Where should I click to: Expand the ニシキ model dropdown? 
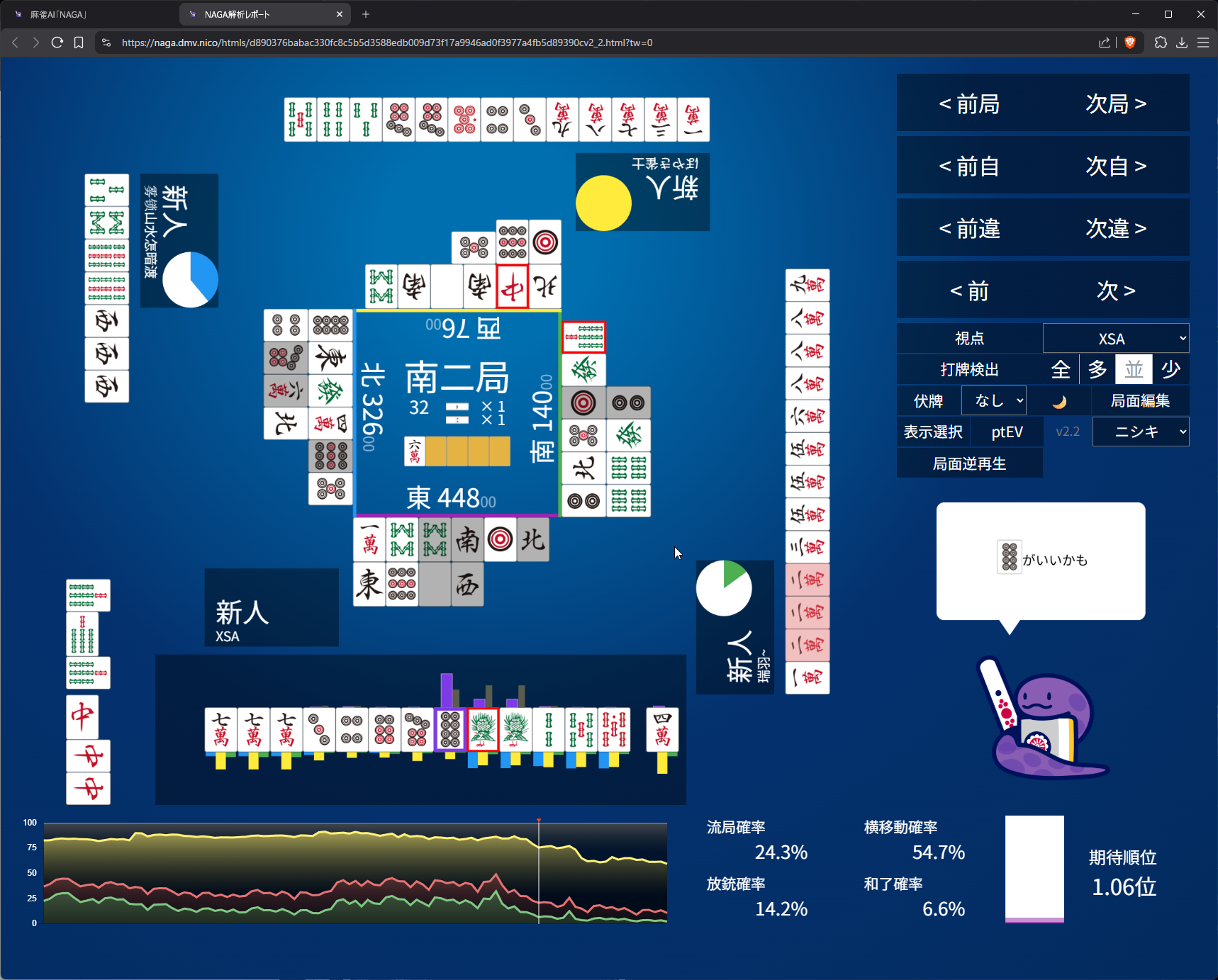coord(1141,432)
